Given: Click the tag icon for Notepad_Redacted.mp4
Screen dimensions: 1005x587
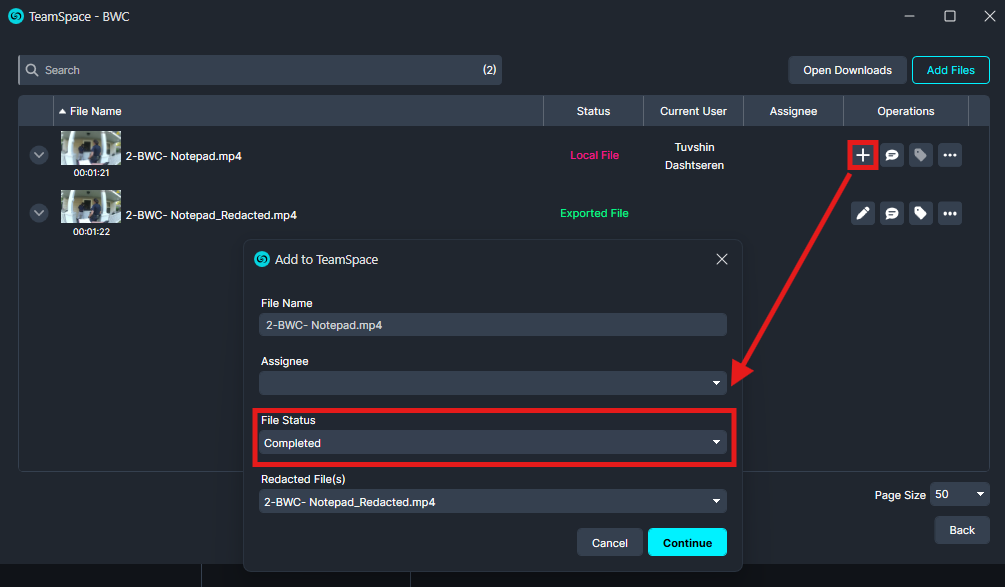Looking at the screenshot, I should [920, 213].
